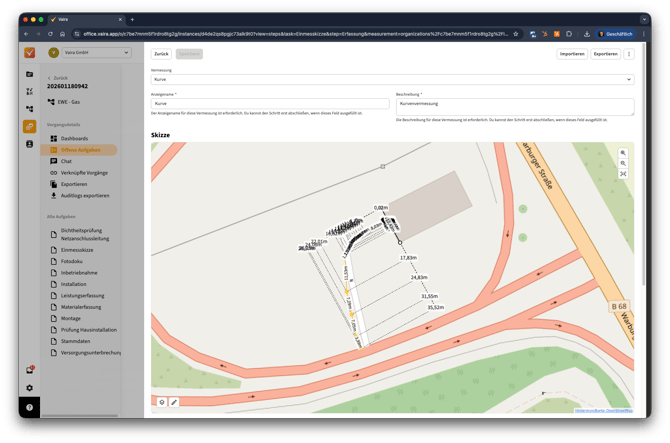This screenshot has height=443, width=670.
Task: Open notifications icon with red badge
Action: 29,370
